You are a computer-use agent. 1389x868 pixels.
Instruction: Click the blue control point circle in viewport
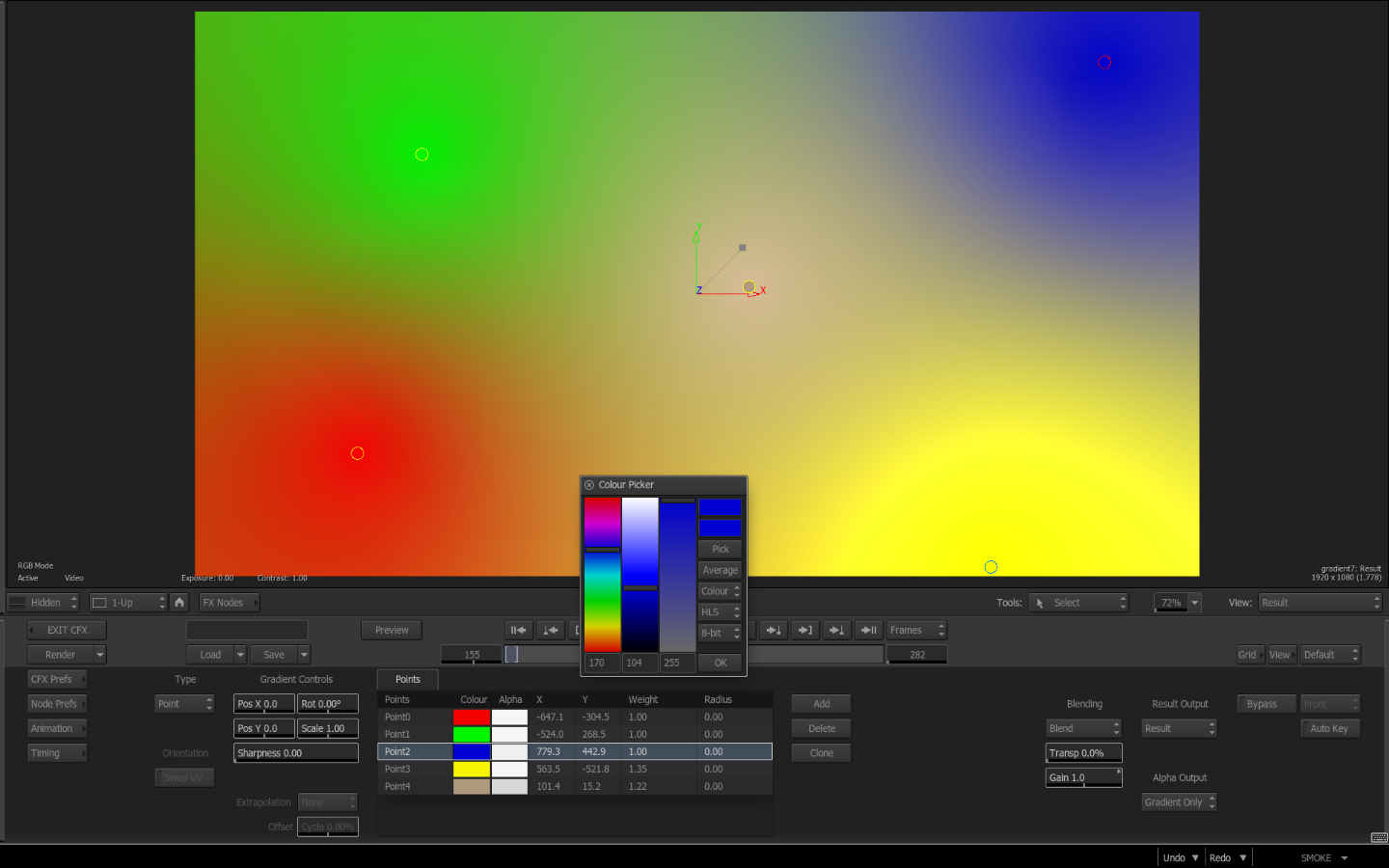[991, 567]
